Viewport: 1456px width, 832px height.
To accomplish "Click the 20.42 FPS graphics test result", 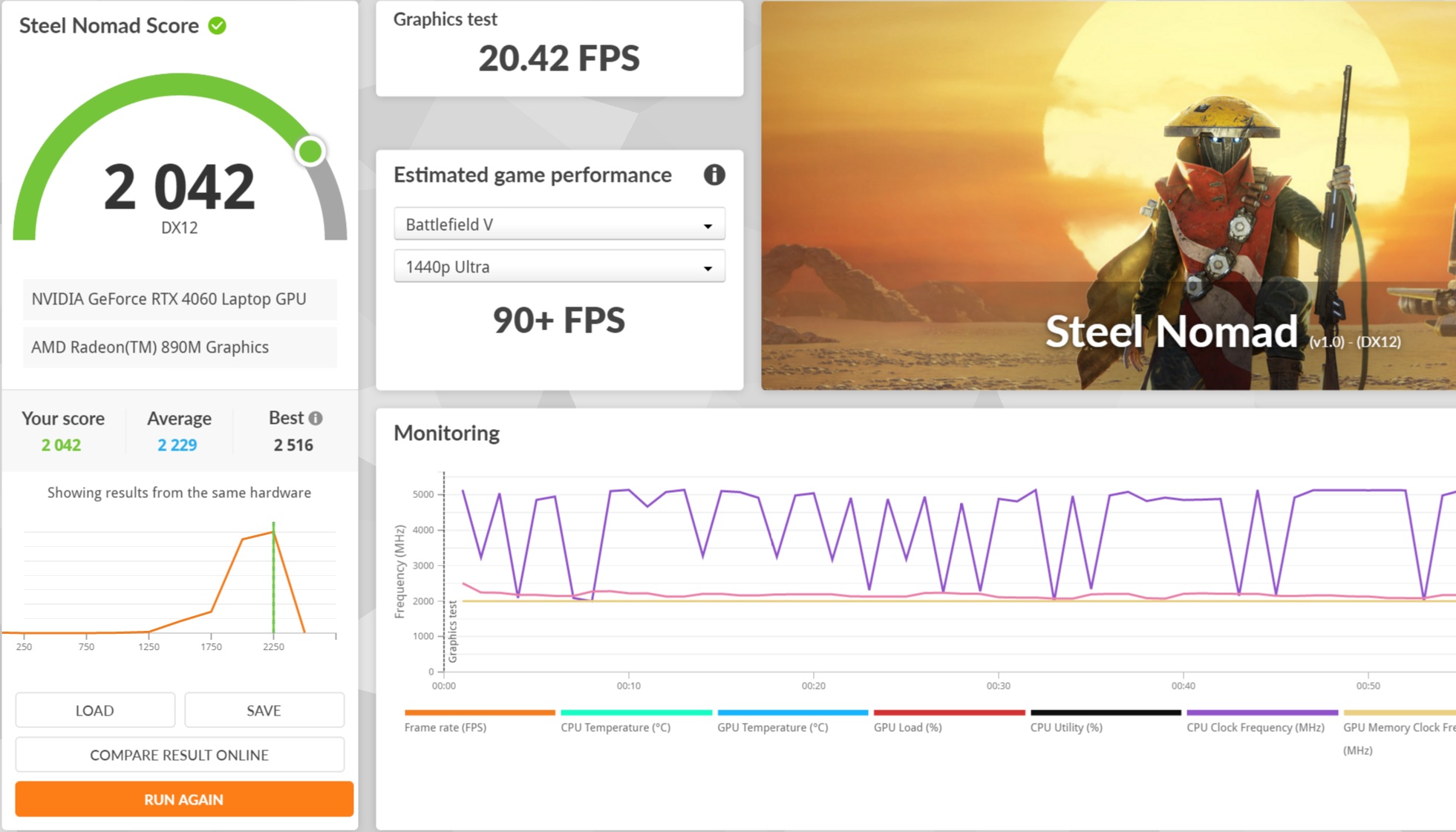I will (x=559, y=59).
